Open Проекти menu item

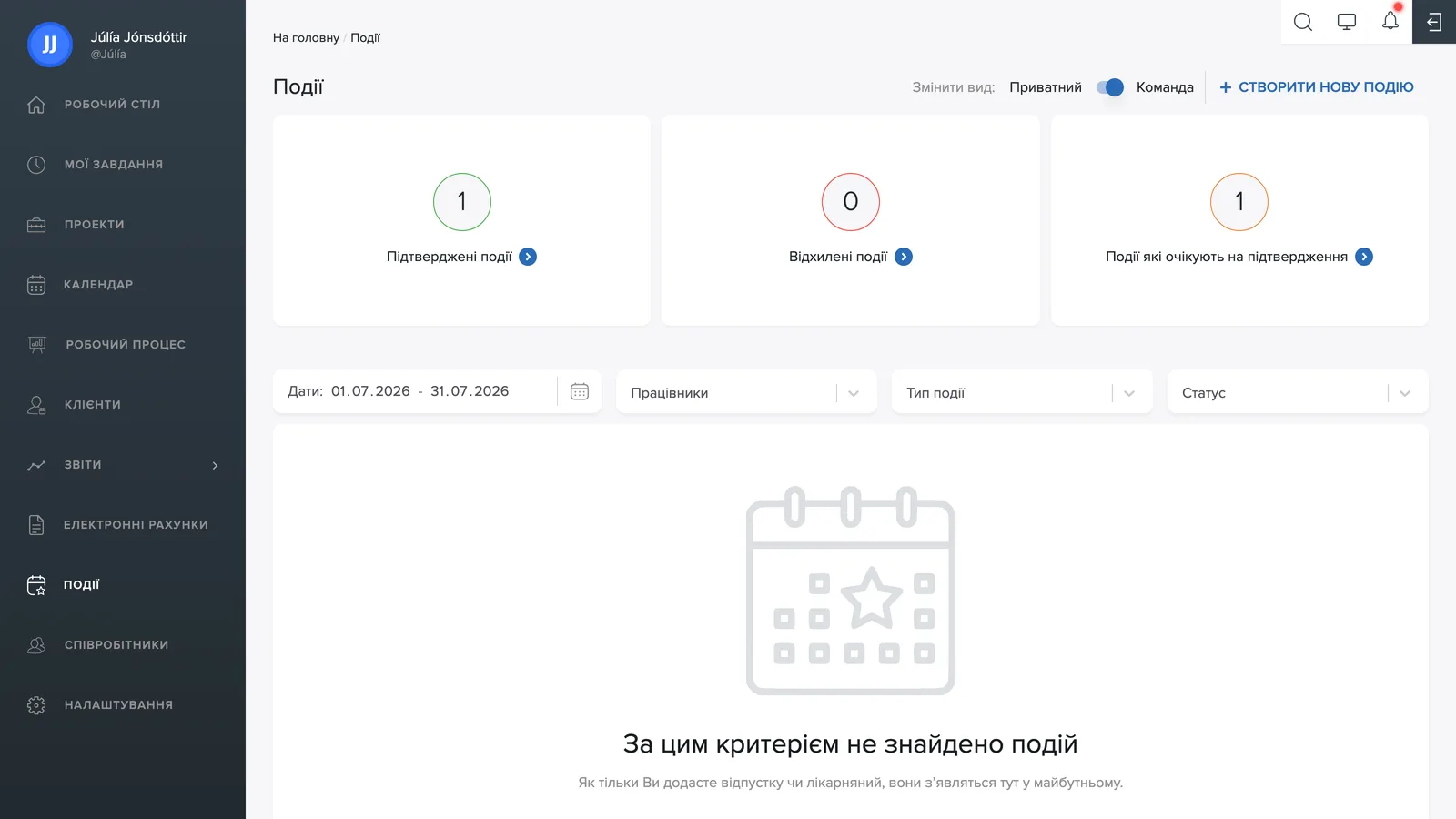(94, 225)
